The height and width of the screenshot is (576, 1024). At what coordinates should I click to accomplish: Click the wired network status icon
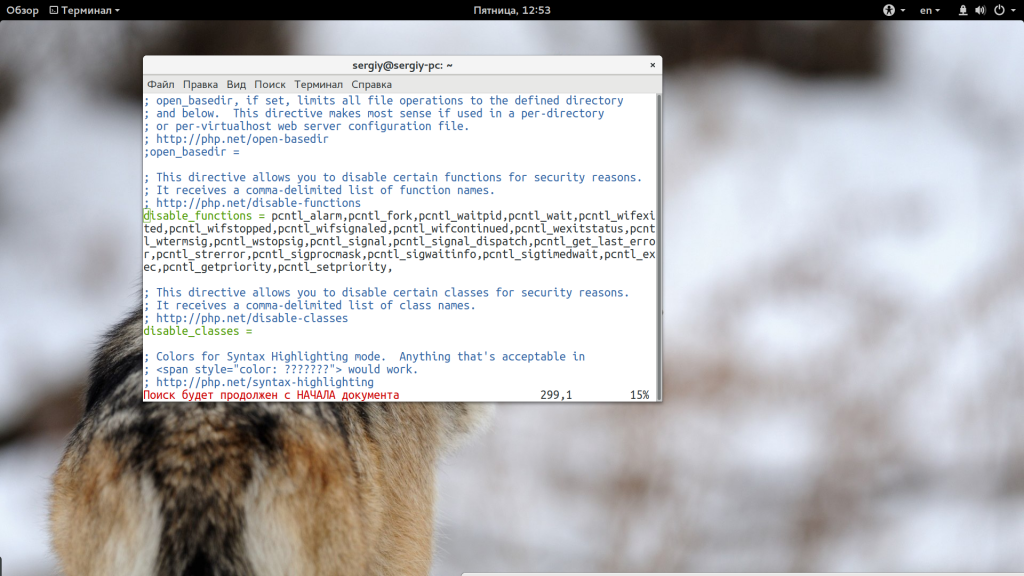[963, 10]
